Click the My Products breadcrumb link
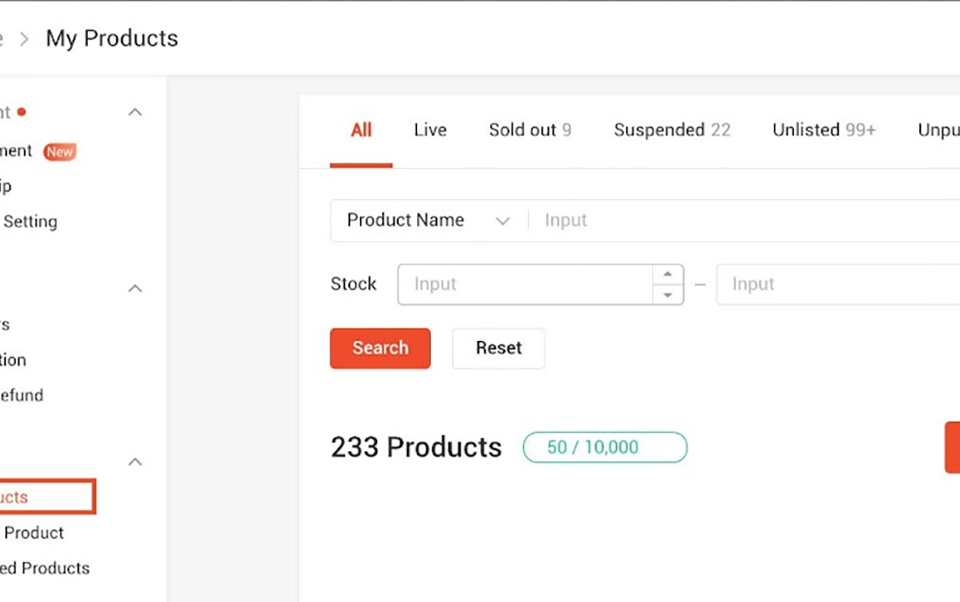Image resolution: width=960 pixels, height=602 pixels. click(111, 38)
